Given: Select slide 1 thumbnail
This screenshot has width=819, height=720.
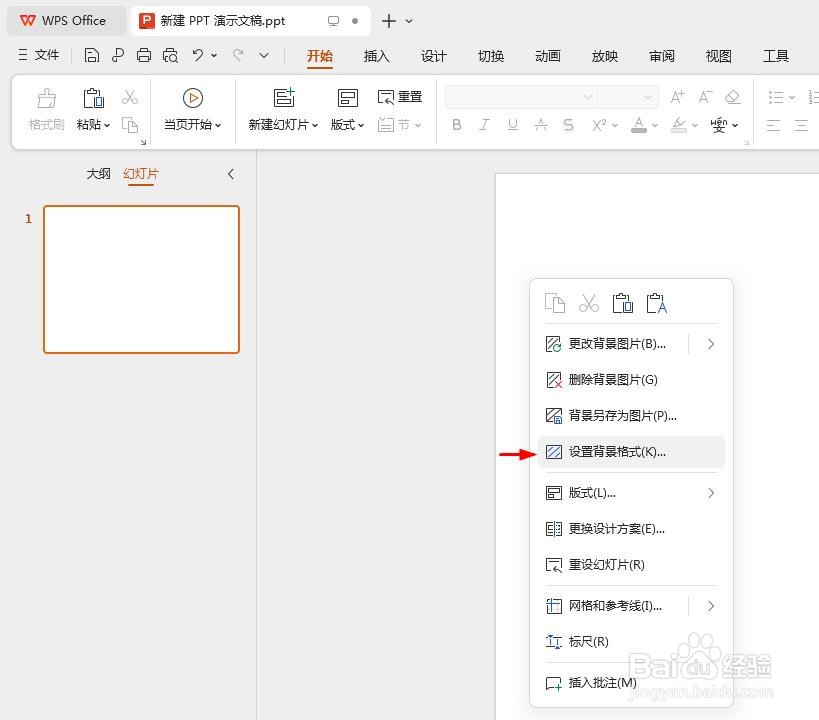Looking at the screenshot, I should point(142,280).
